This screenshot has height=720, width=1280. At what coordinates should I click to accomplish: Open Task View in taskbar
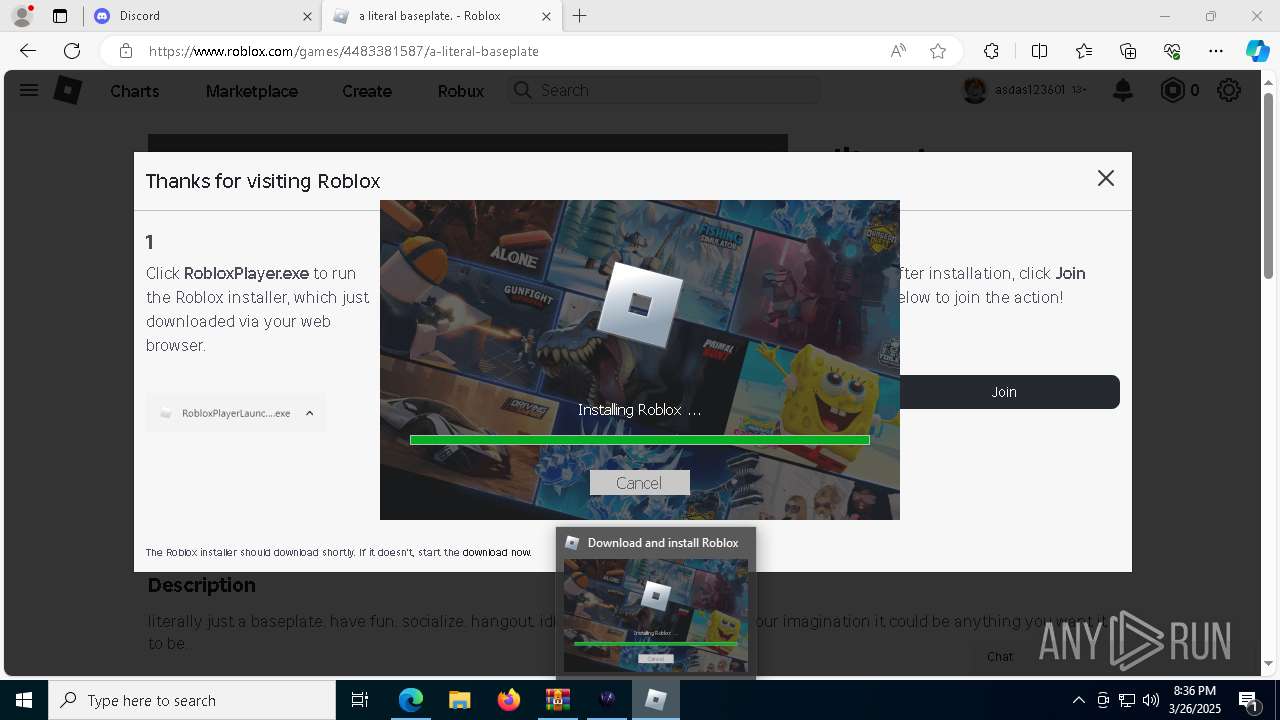point(360,700)
